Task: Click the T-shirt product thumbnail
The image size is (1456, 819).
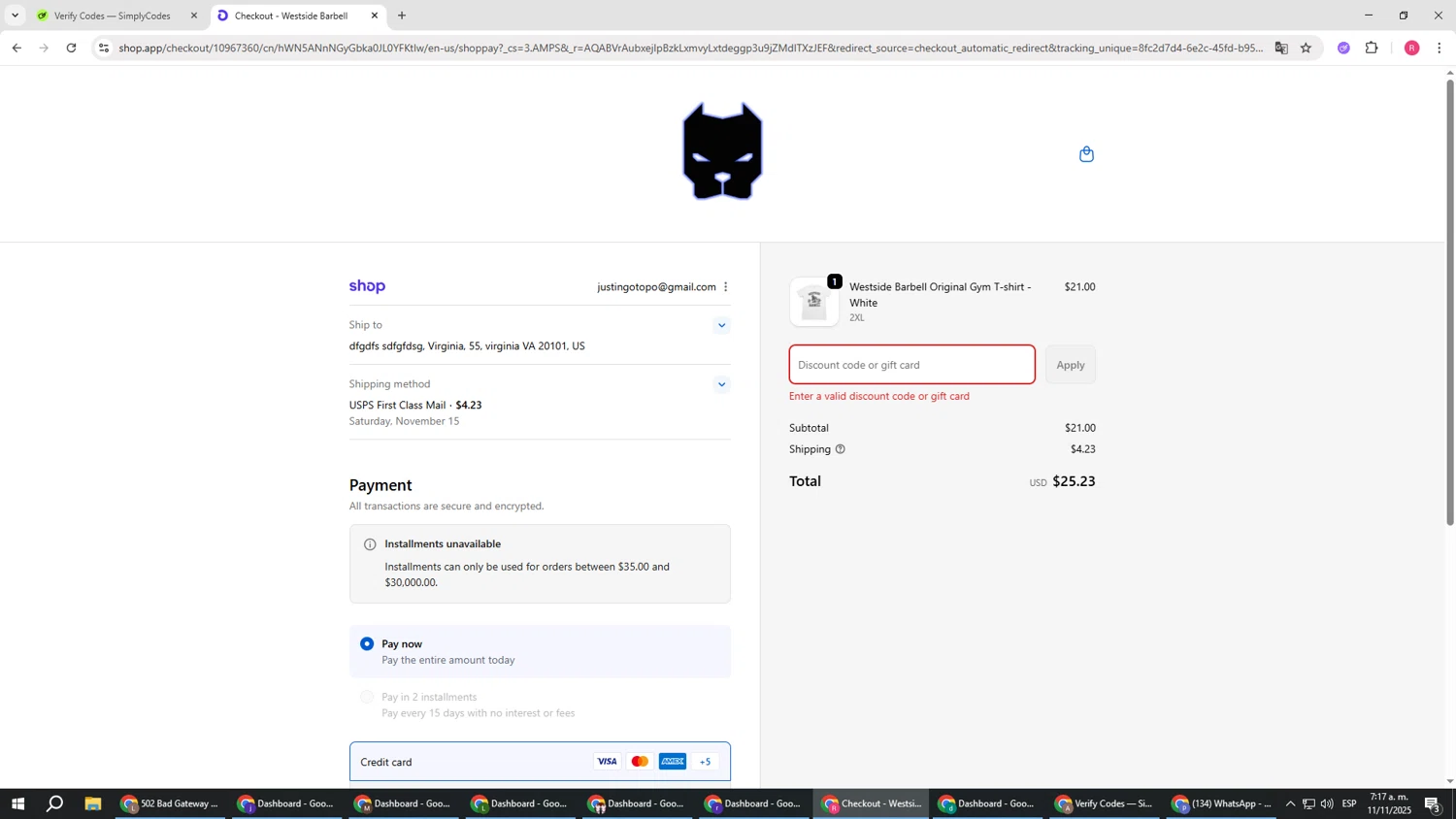Action: point(814,302)
